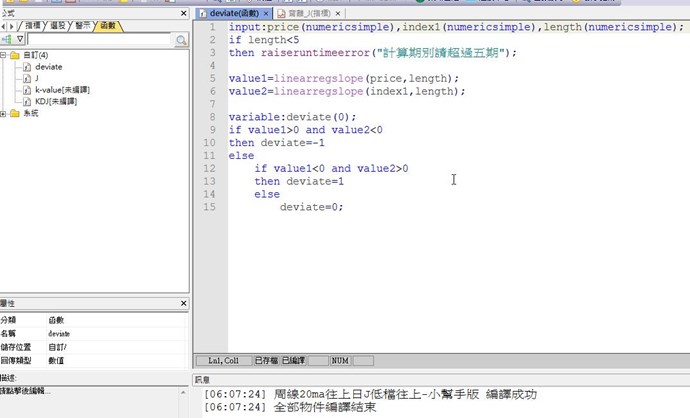The height and width of the screenshot is (418, 690).
Task: Click the 系統 folder icon
Action: click(15, 114)
